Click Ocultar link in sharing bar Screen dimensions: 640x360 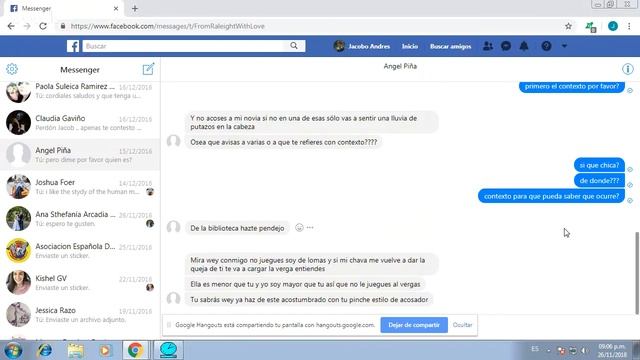[462, 325]
